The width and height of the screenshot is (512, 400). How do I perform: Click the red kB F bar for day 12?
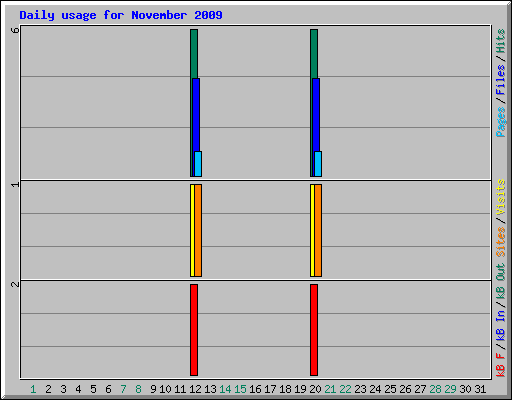[x=194, y=330]
